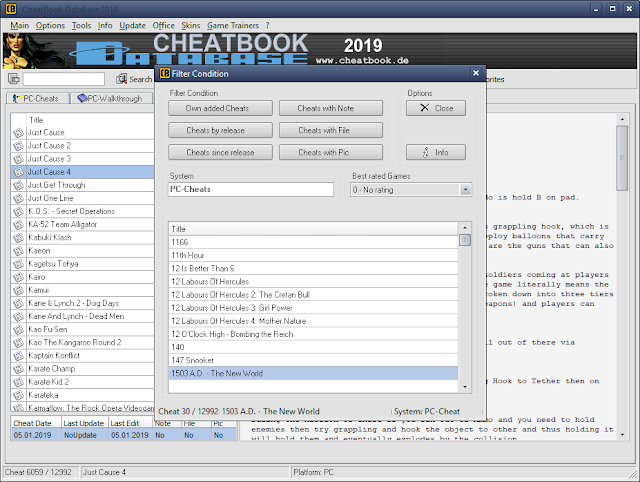
Task: Click the Cheats with File button
Action: point(331,130)
